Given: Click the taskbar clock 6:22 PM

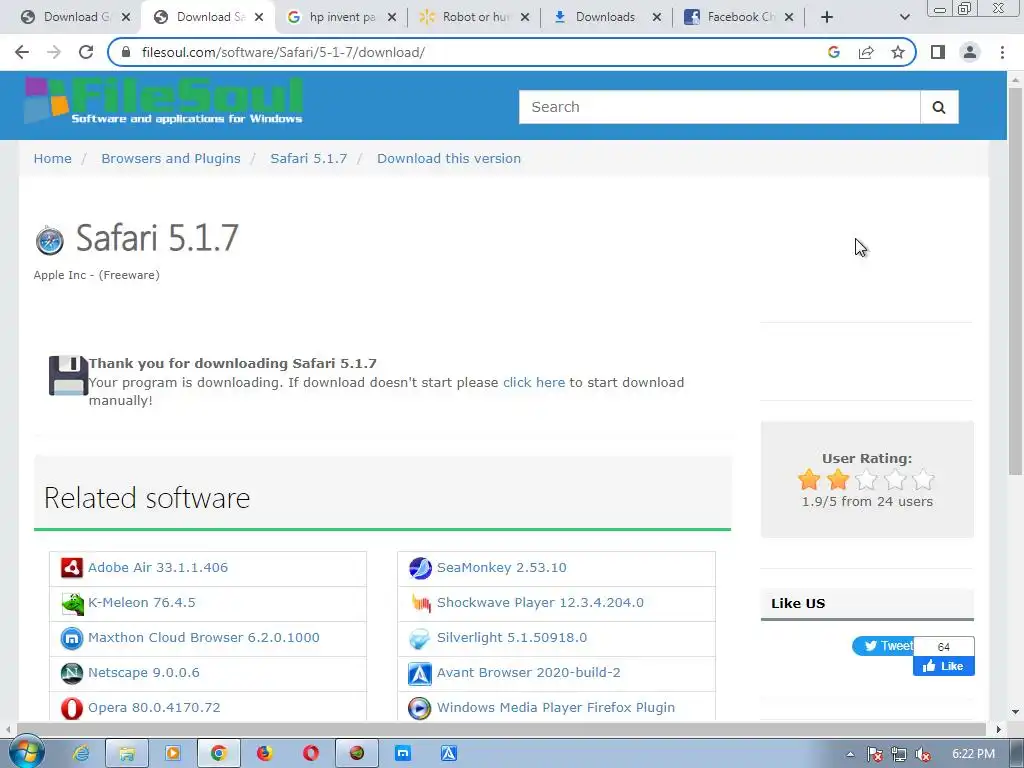Looking at the screenshot, I should 973,754.
